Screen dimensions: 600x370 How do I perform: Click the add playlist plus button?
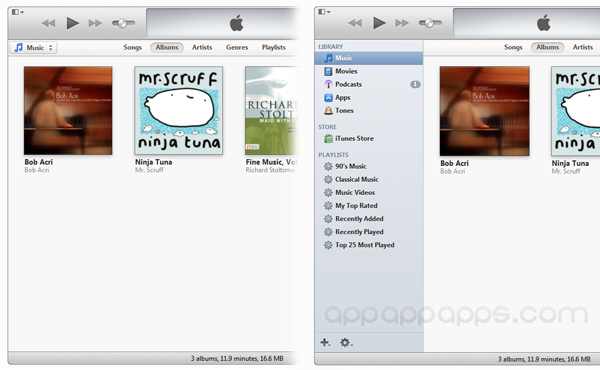[x=325, y=342]
